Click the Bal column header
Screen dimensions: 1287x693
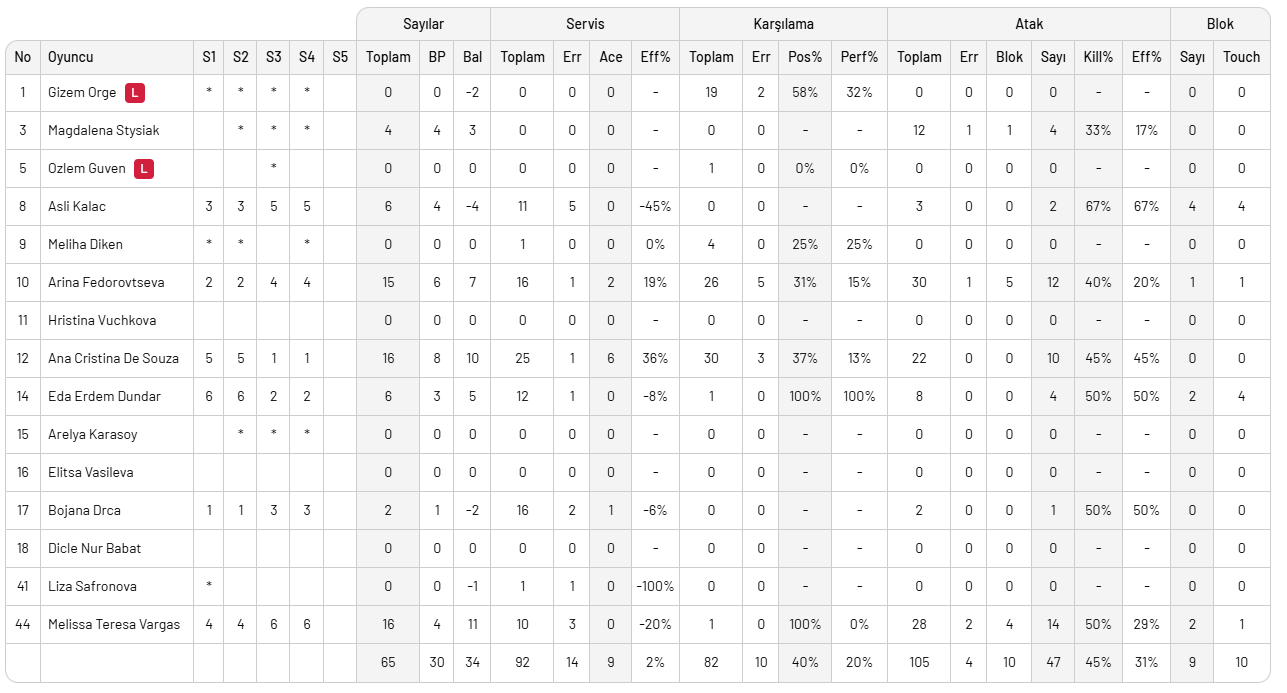tap(472, 57)
